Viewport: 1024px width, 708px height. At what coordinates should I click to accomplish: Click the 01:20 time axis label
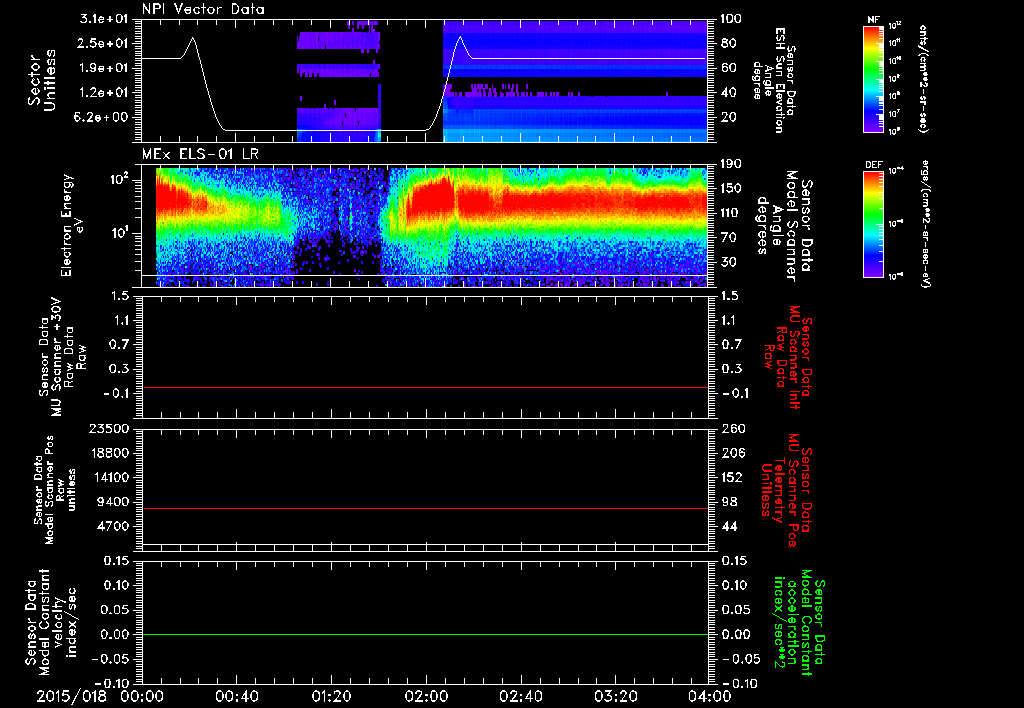(x=331, y=696)
